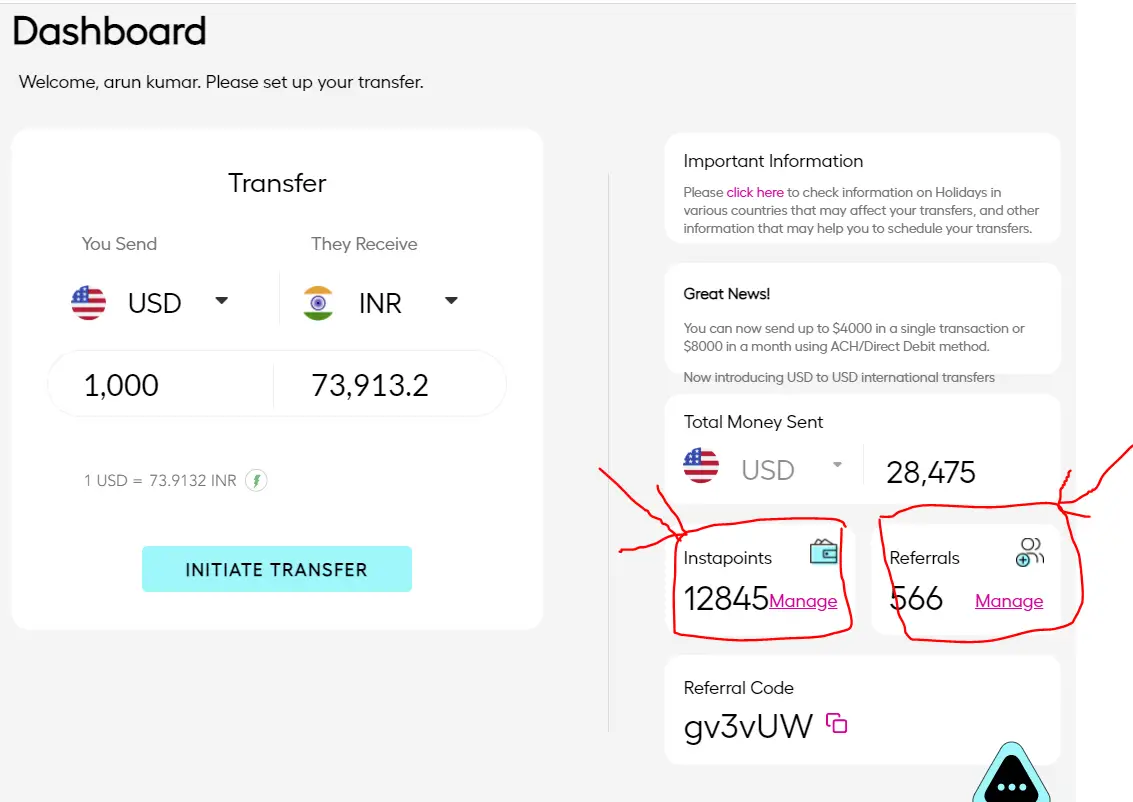Click the receive amount field 73,913.2

389,385
